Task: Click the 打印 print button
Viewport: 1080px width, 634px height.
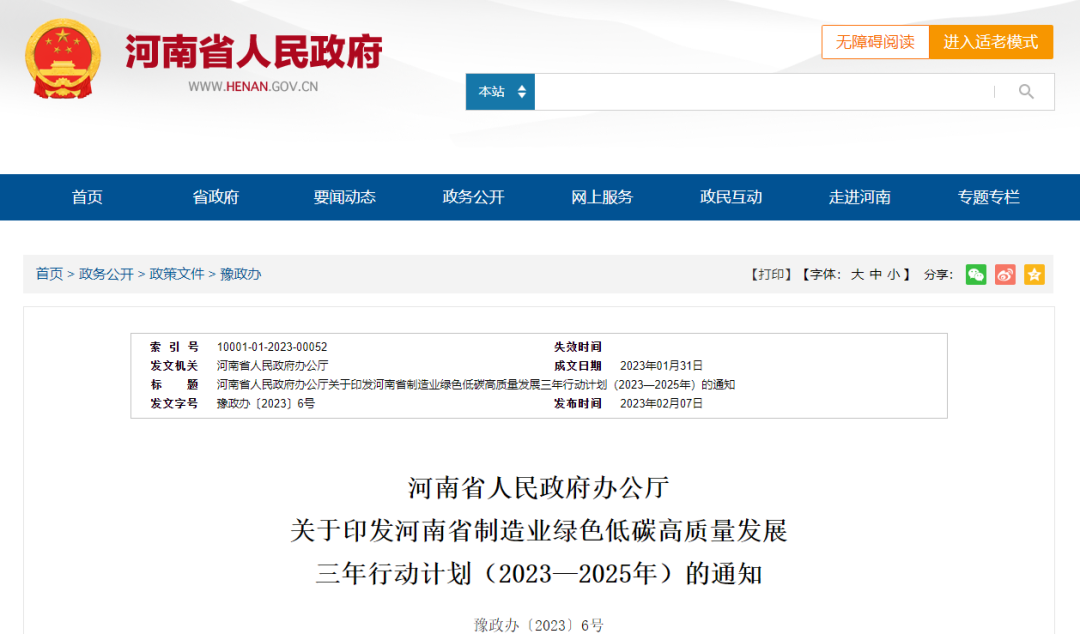Action: click(x=771, y=274)
